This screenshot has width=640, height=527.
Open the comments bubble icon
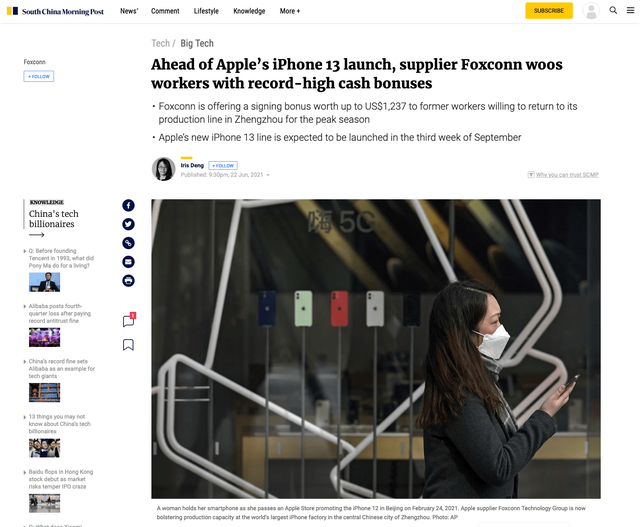[129, 320]
